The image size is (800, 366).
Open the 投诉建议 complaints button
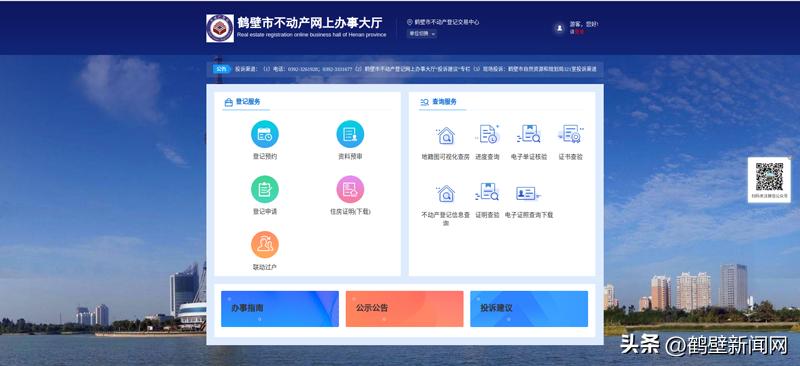tap(529, 309)
